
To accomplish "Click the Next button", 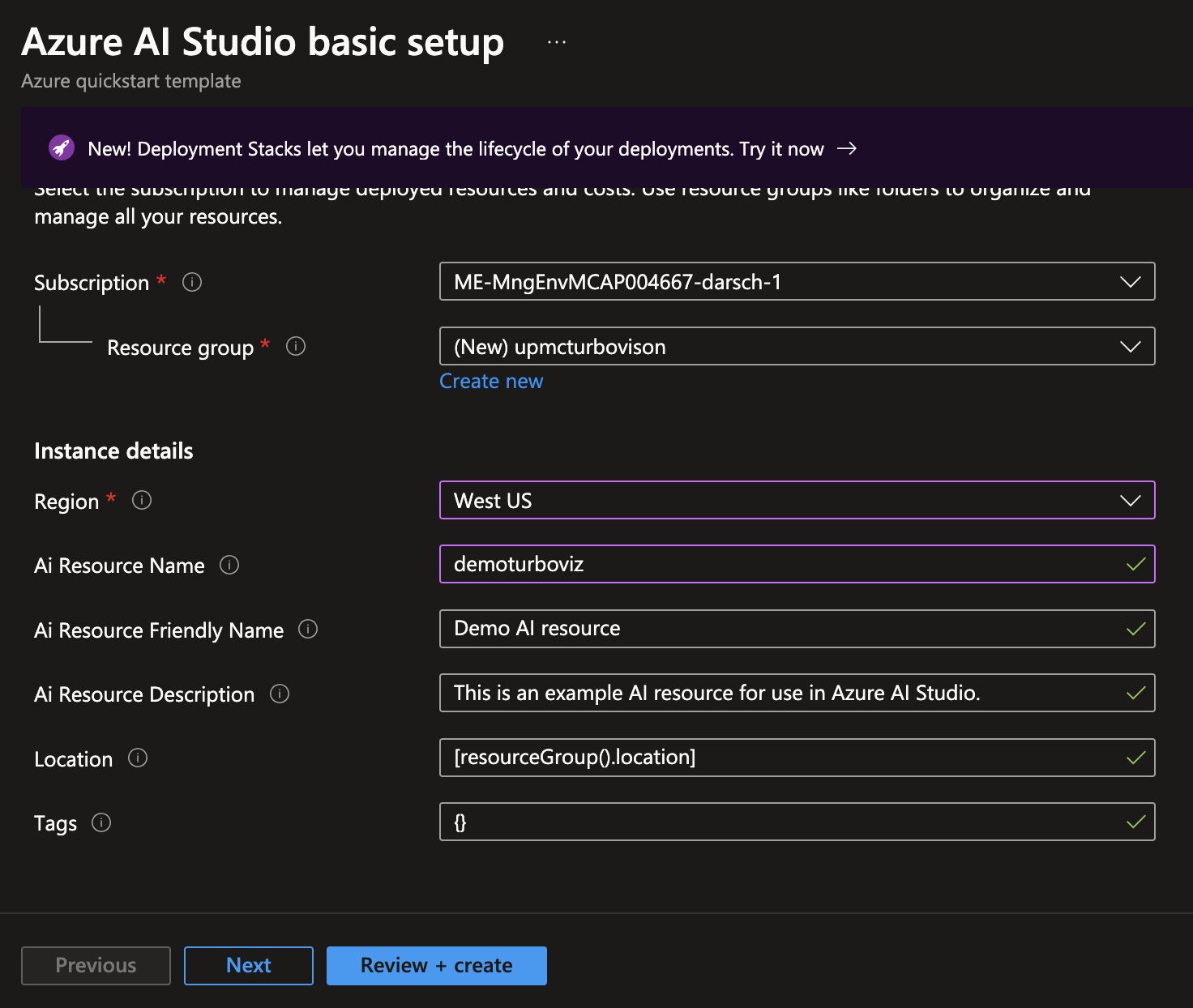I will click(x=248, y=966).
